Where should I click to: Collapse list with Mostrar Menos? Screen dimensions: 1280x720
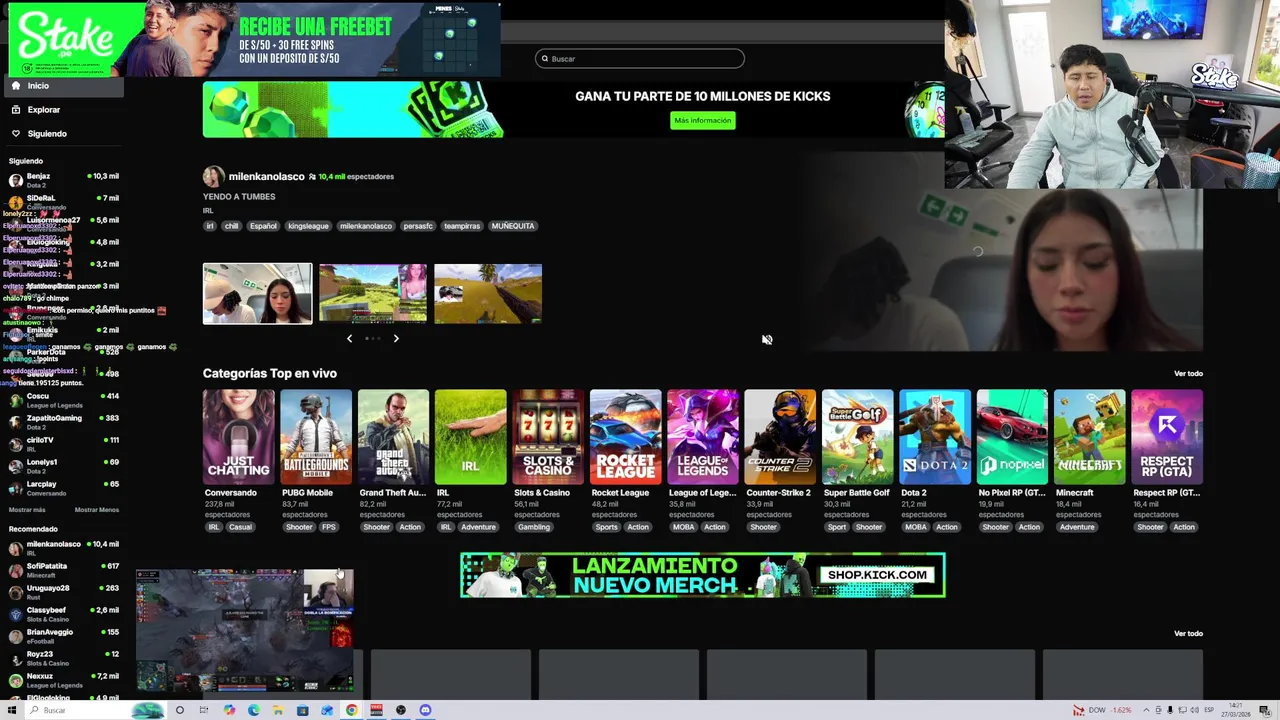click(97, 510)
